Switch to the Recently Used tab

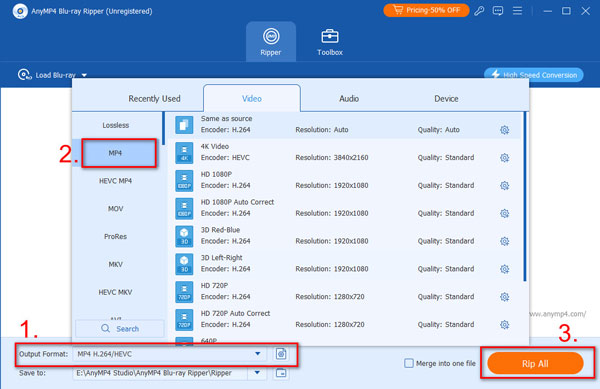pos(154,99)
